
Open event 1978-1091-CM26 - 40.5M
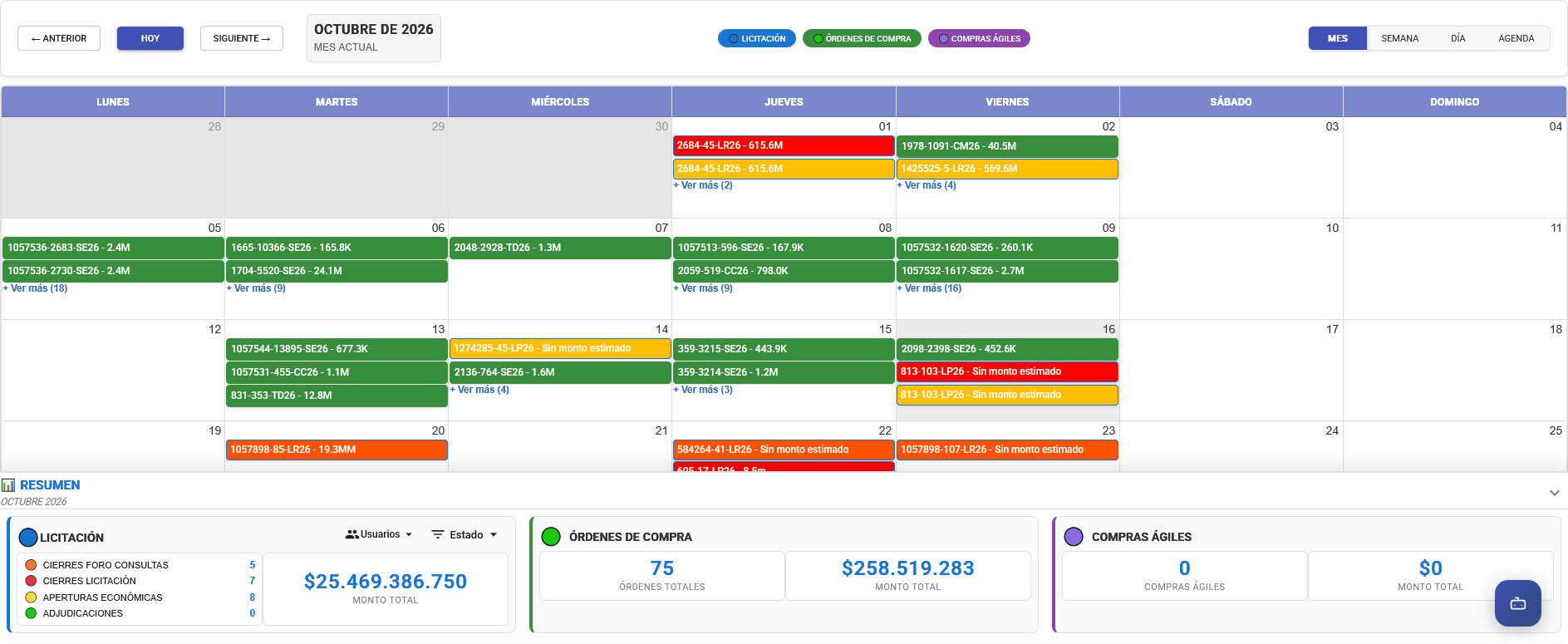(x=1007, y=146)
